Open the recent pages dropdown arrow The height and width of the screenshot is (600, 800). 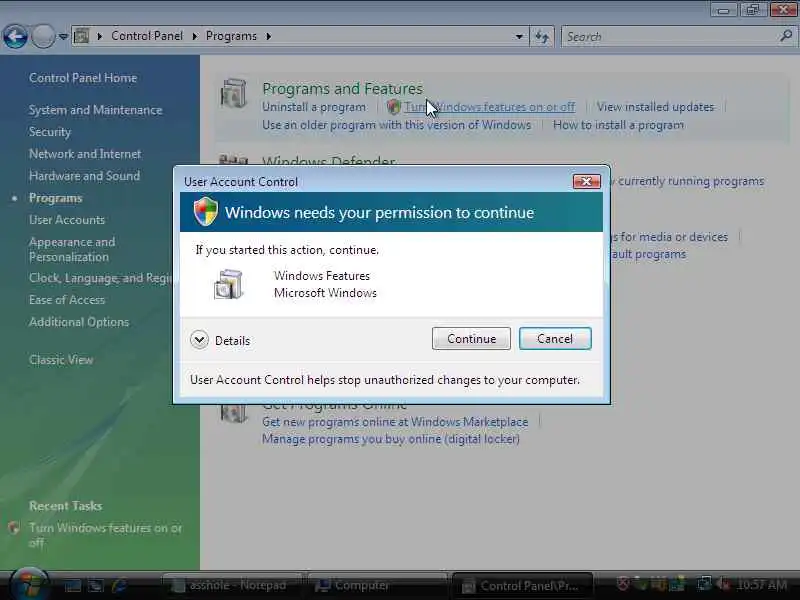point(63,37)
